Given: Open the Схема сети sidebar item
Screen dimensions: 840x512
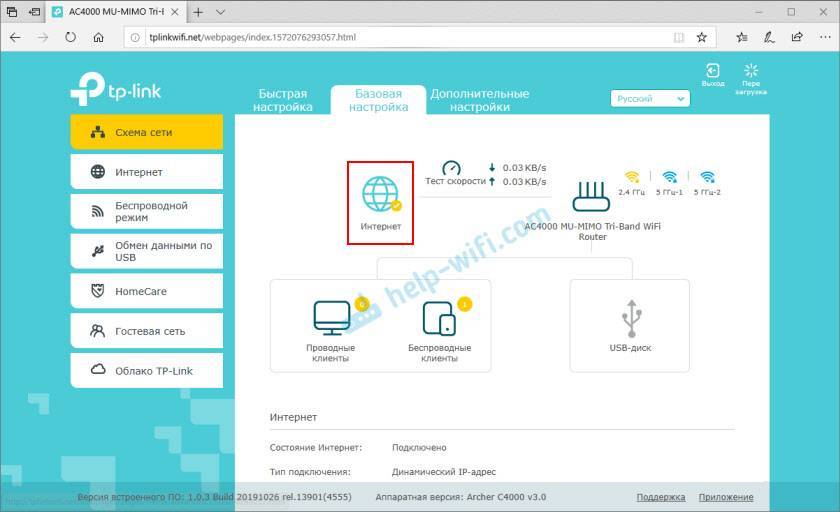Looking at the screenshot, I should coord(146,132).
